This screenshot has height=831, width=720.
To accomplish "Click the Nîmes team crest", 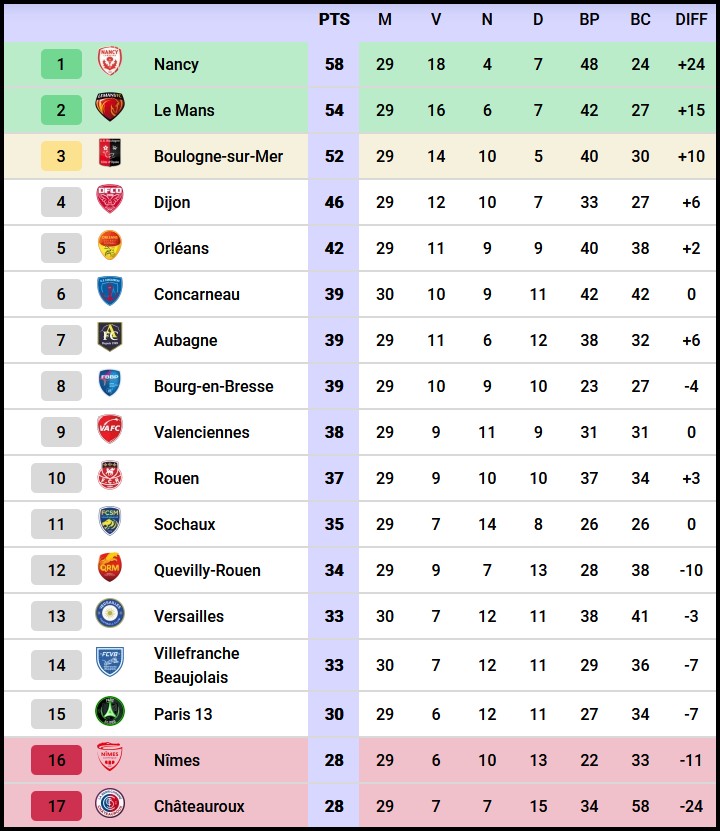I will 109,760.
